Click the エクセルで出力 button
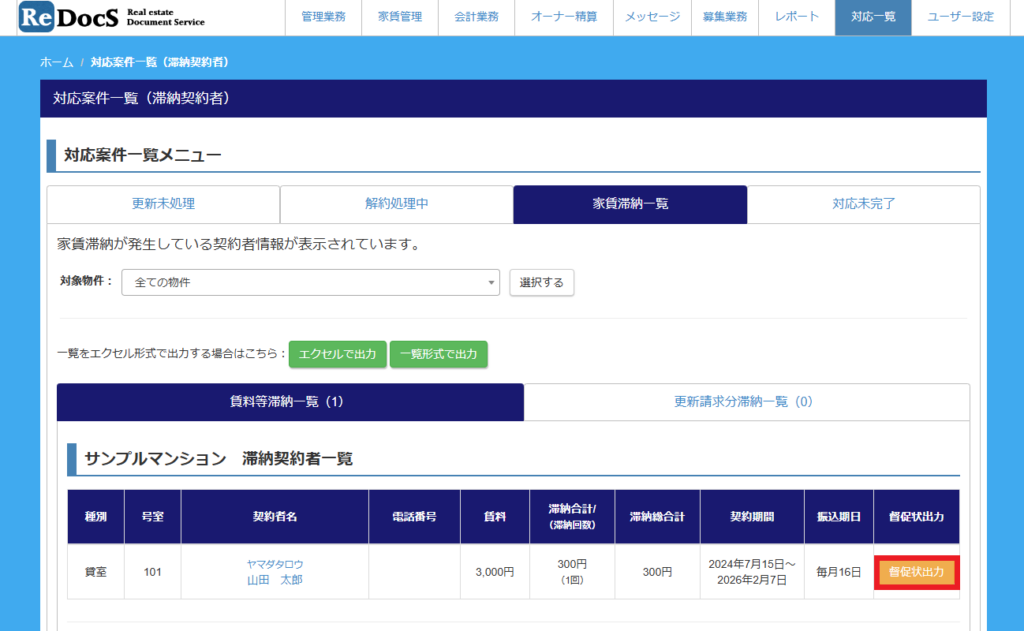This screenshot has height=631, width=1024. point(338,354)
